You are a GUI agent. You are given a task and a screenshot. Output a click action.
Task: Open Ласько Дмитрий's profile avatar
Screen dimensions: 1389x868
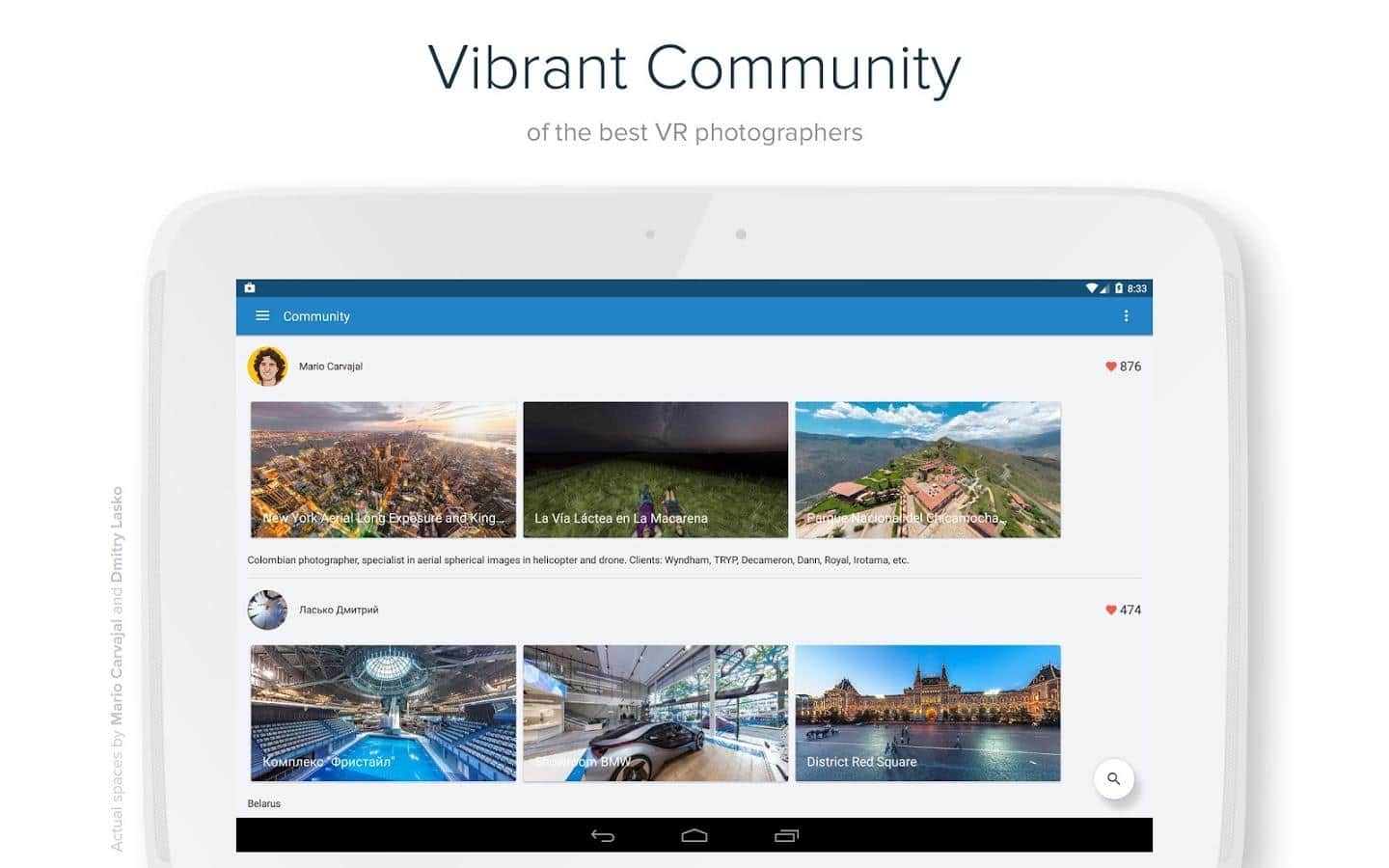click(x=267, y=610)
